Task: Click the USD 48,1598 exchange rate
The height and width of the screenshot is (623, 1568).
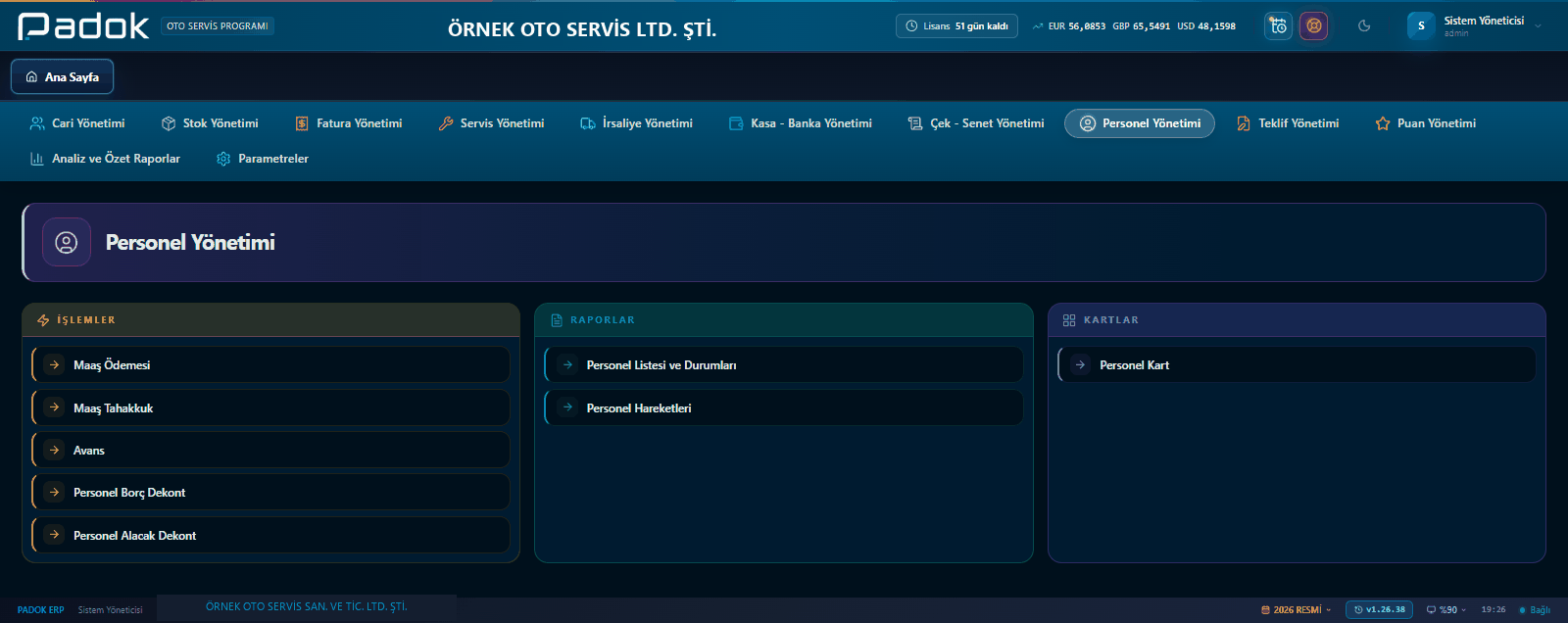Action: click(x=1206, y=26)
